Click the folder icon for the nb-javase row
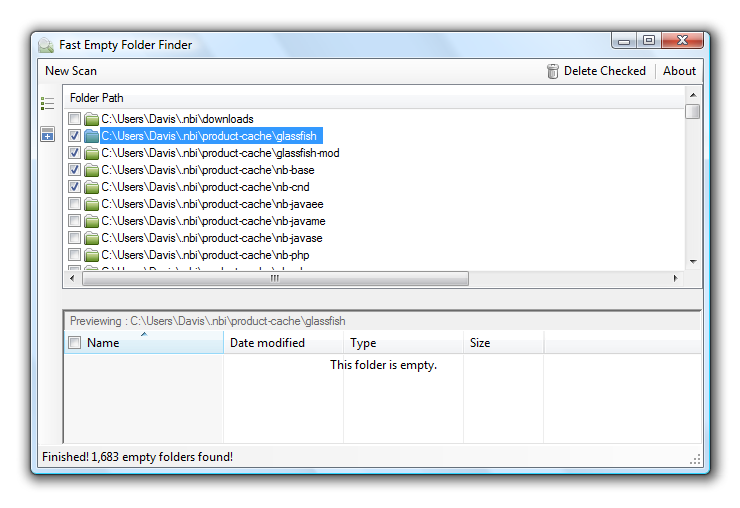The height and width of the screenshot is (508, 740). [91, 238]
